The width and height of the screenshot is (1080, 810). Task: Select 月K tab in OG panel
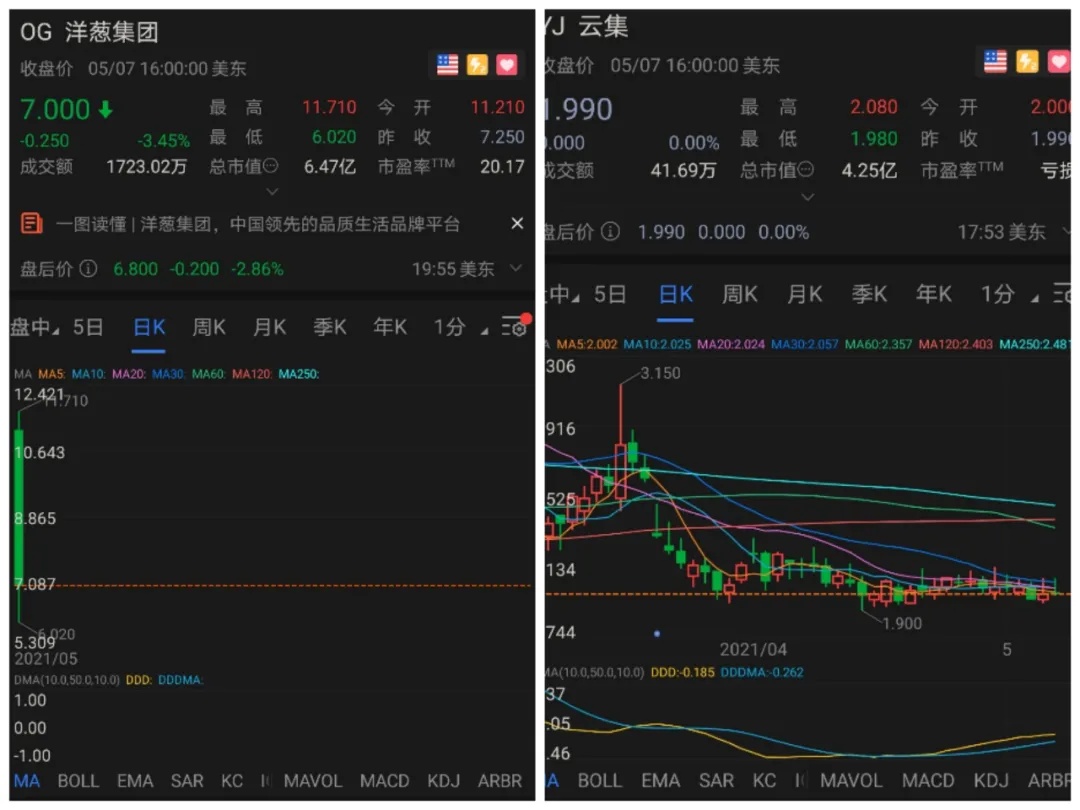pyautogui.click(x=269, y=327)
